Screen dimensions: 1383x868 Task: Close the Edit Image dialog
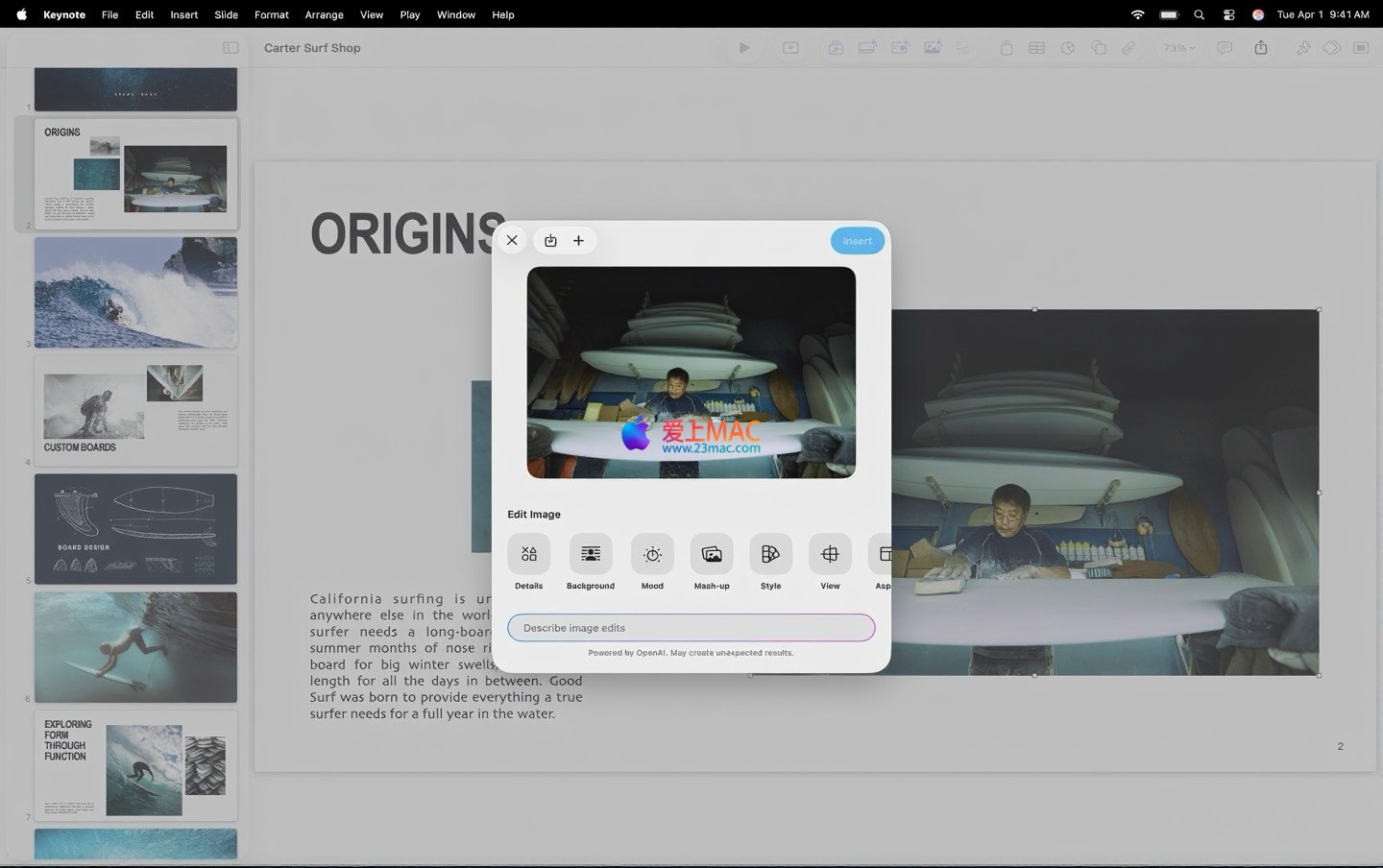coord(512,241)
